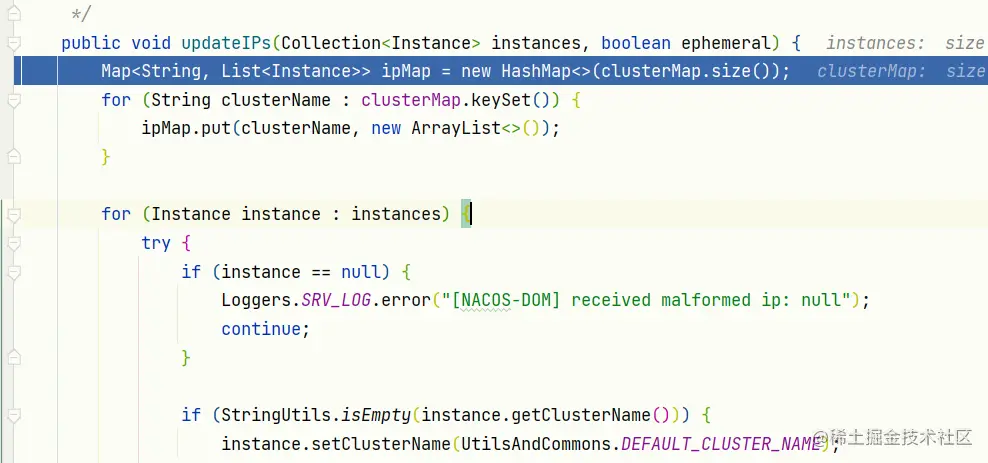Click the 'boolean' keyword

(x=636, y=43)
